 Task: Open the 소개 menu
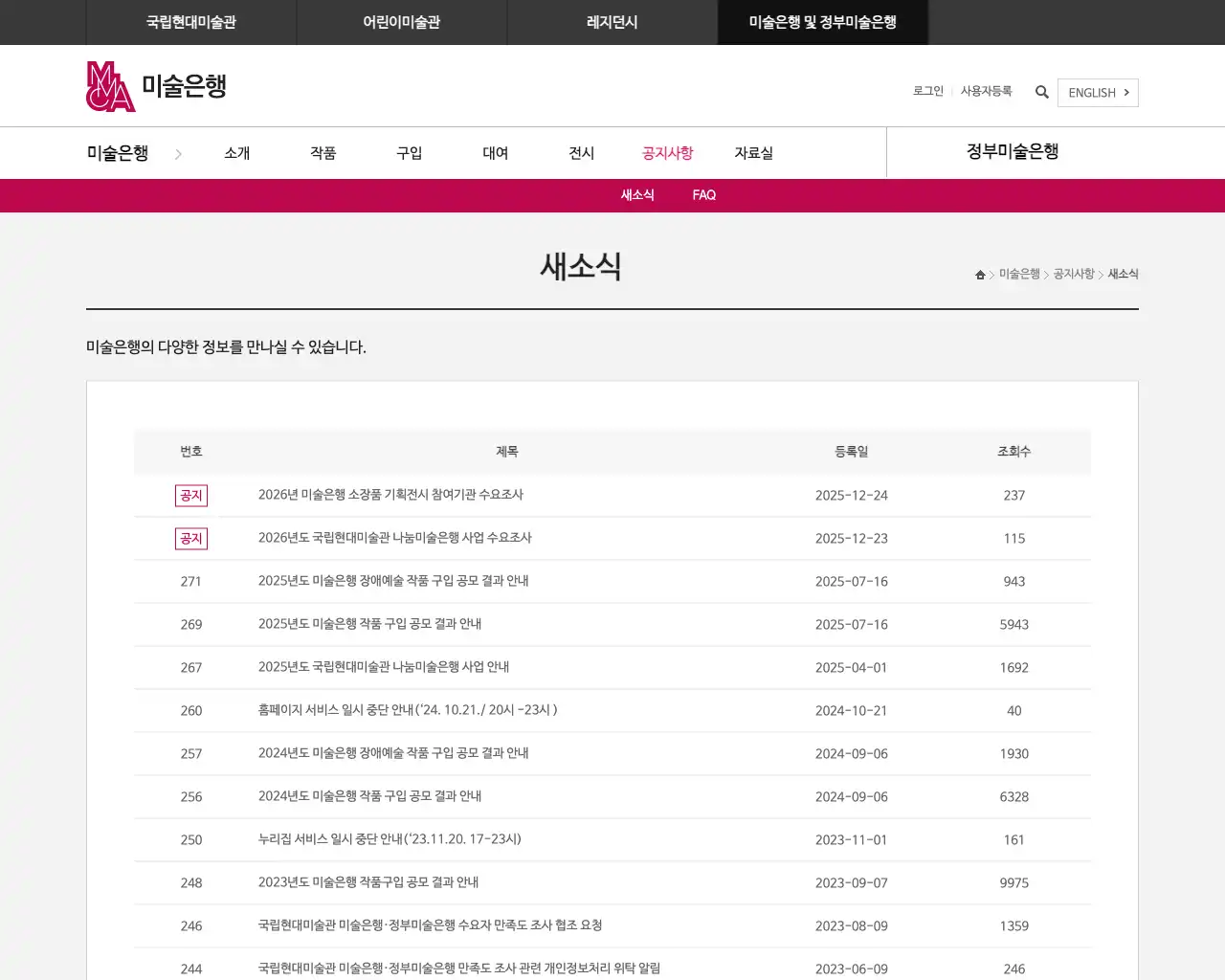click(x=237, y=153)
